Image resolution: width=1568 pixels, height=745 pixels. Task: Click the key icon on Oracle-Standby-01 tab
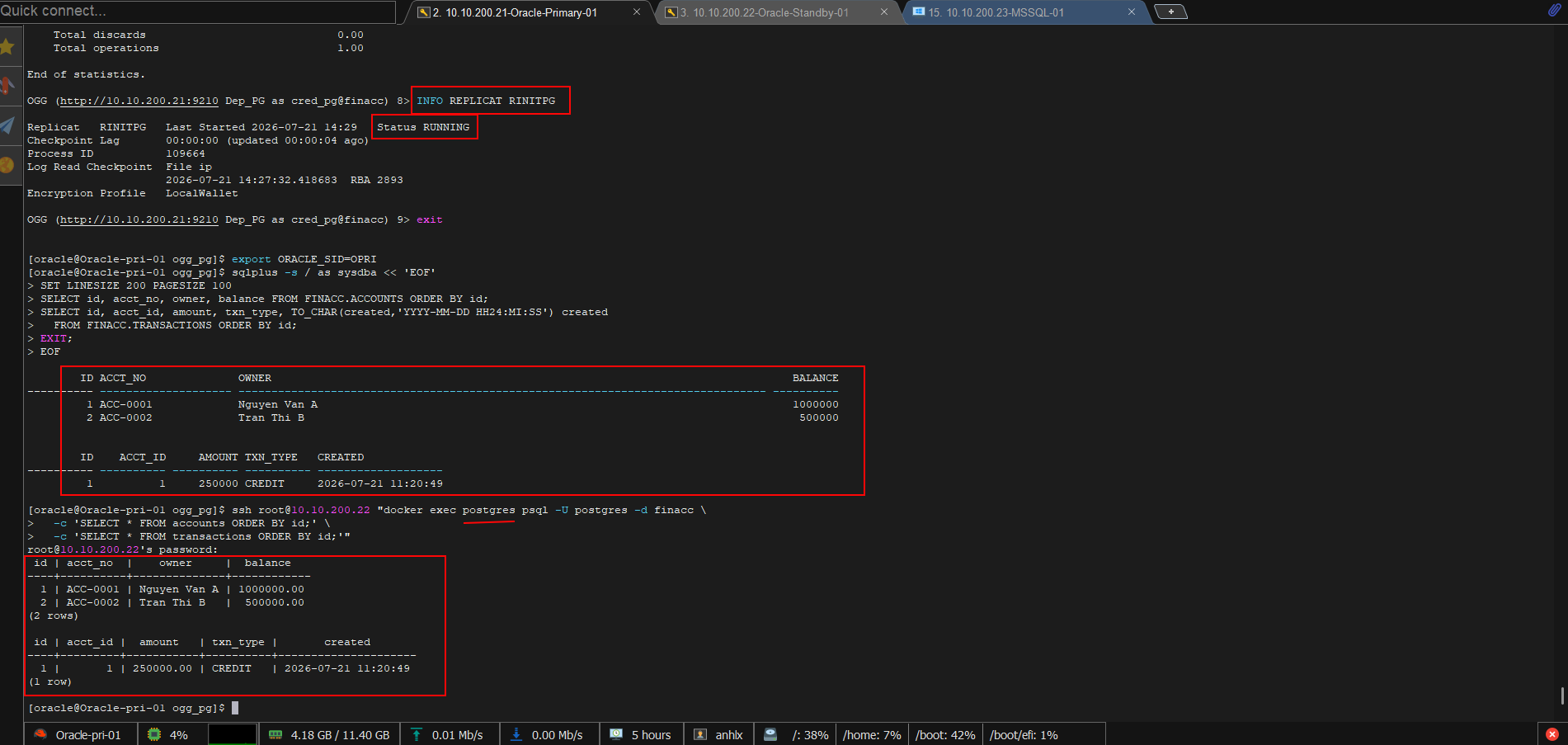pyautogui.click(x=671, y=12)
